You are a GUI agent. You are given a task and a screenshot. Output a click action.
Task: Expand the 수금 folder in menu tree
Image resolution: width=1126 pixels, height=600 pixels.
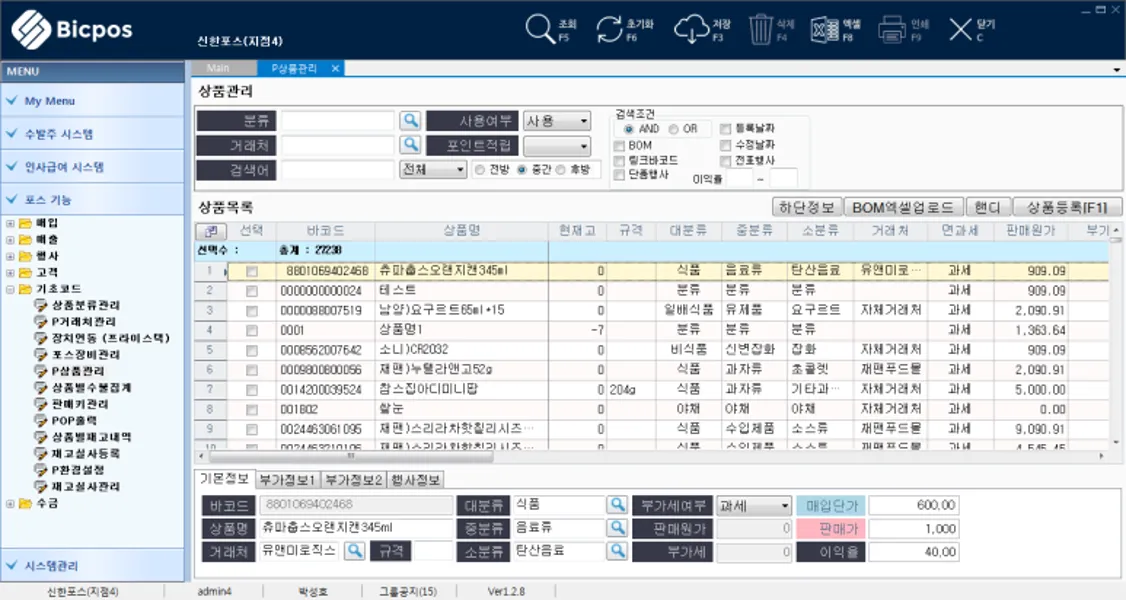[10, 504]
